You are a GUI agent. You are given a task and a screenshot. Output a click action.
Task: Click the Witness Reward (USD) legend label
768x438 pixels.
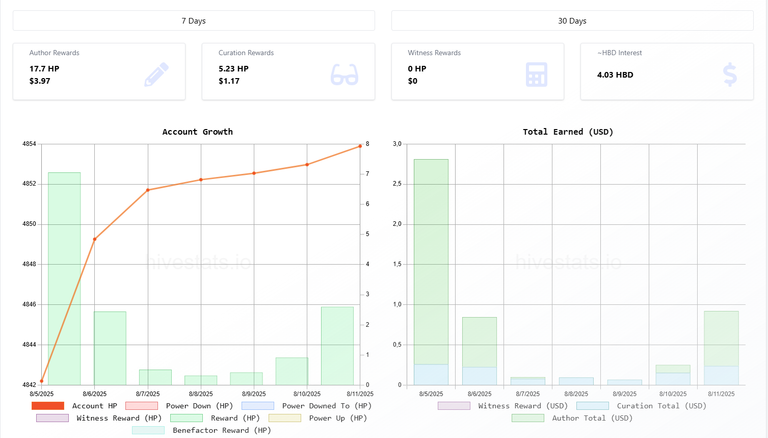pos(523,406)
